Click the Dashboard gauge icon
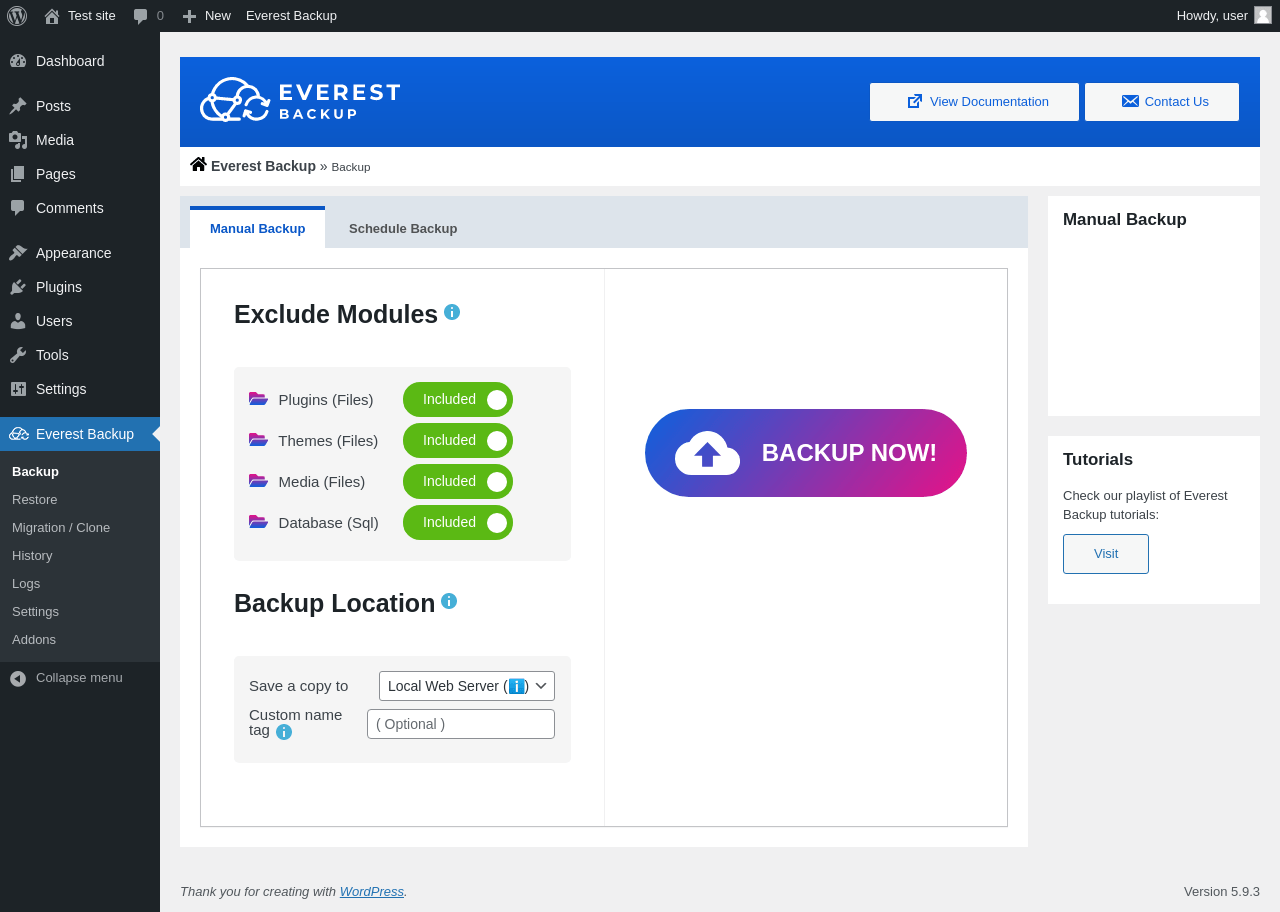The width and height of the screenshot is (1280, 912). tap(18, 61)
